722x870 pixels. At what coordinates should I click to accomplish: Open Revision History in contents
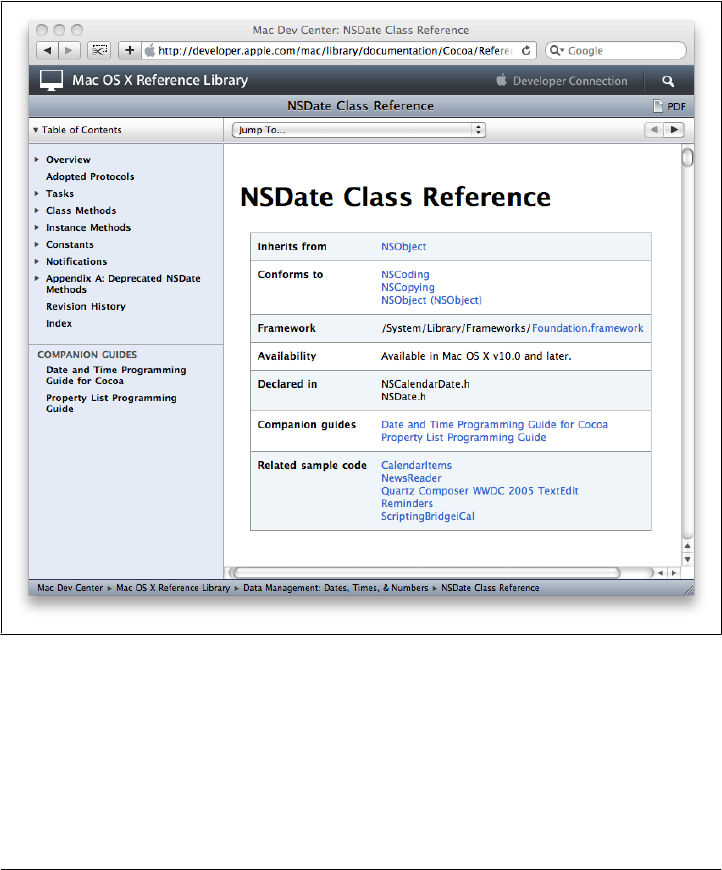[85, 306]
